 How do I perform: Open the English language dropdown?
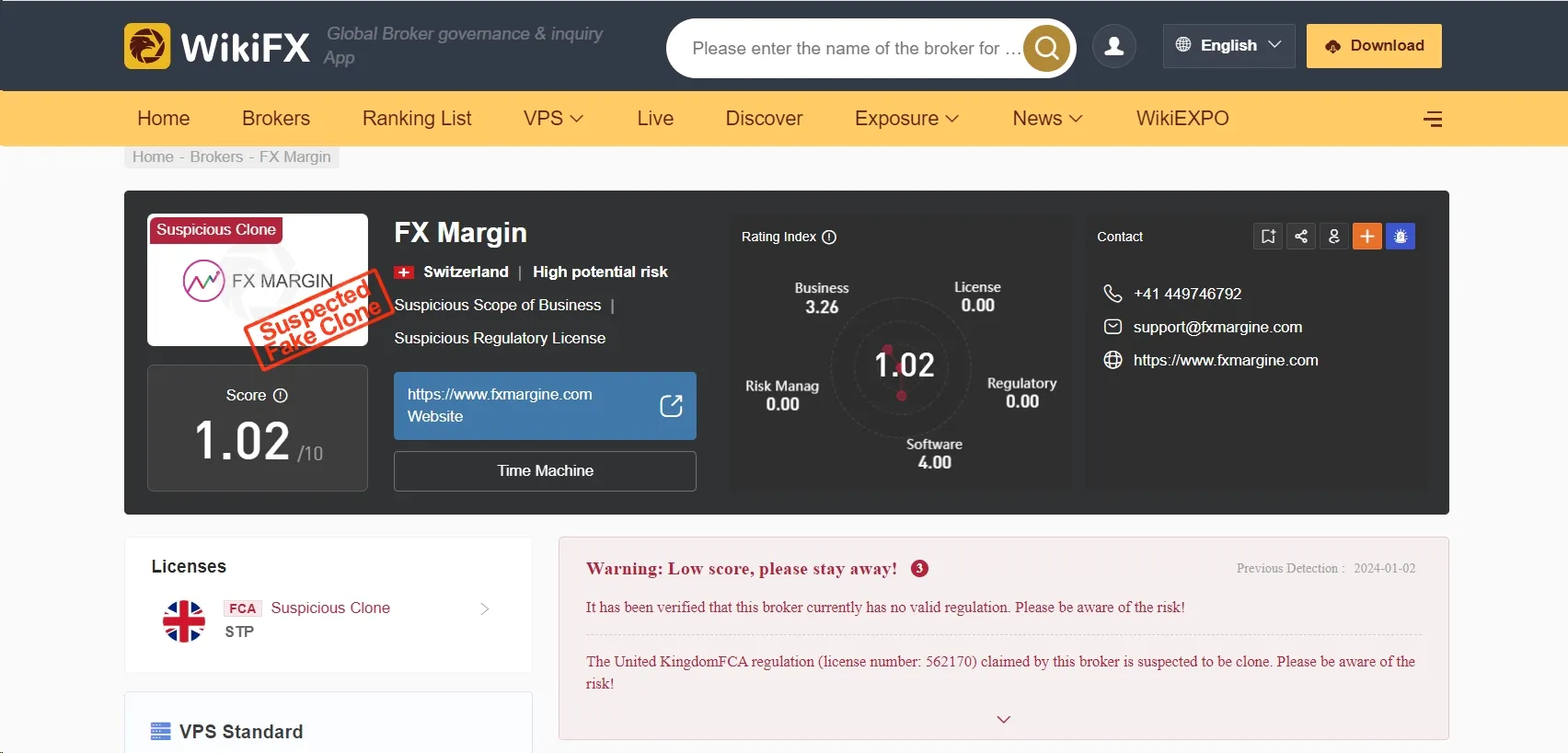click(x=1228, y=46)
